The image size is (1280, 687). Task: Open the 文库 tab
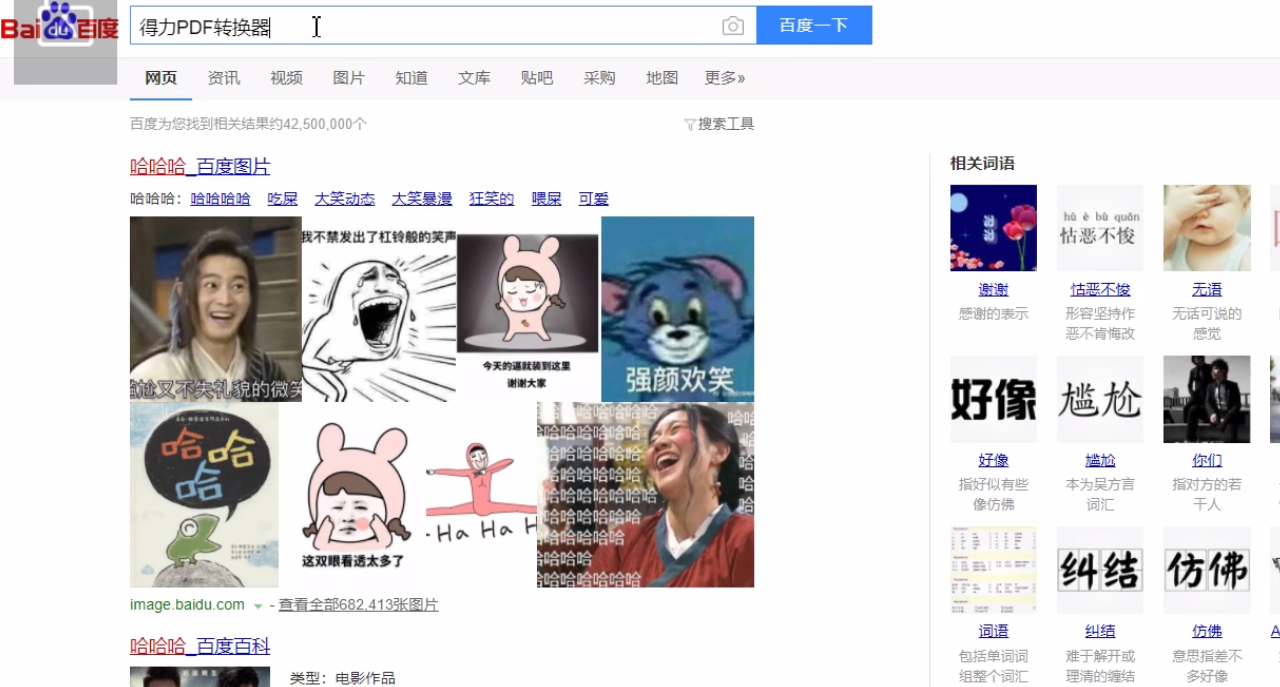(x=474, y=78)
